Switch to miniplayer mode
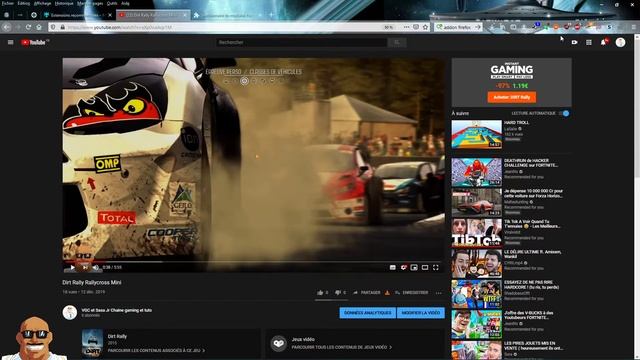This screenshot has height=360, width=640. click(x=414, y=267)
